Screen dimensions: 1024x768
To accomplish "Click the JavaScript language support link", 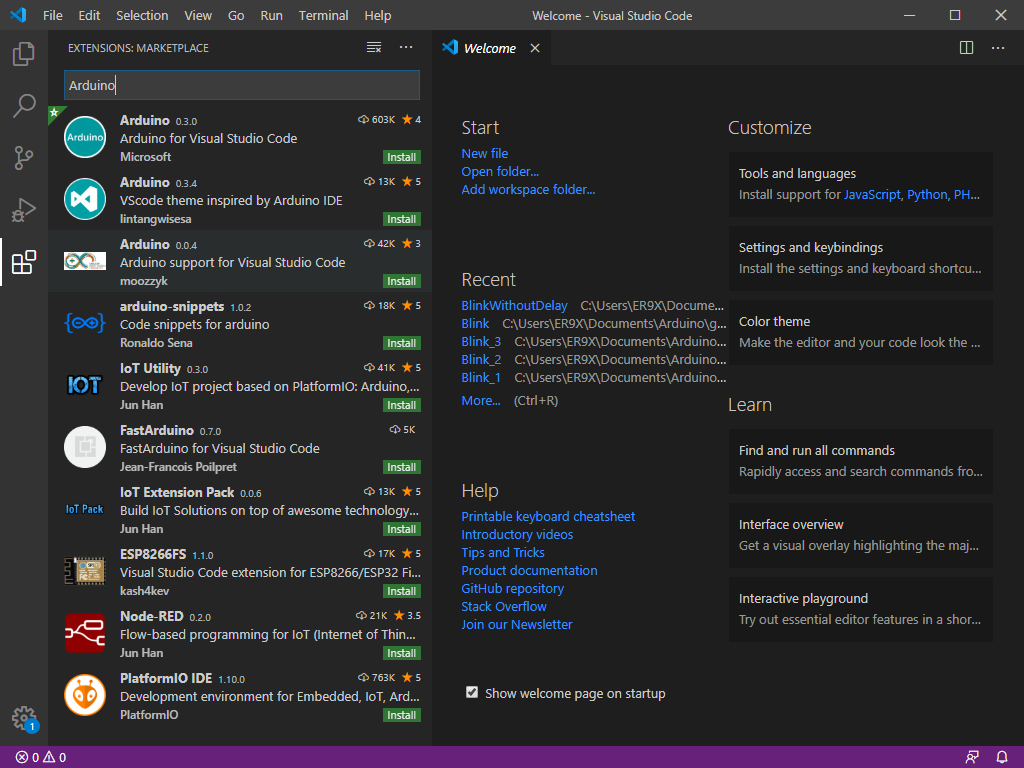I will click(872, 195).
